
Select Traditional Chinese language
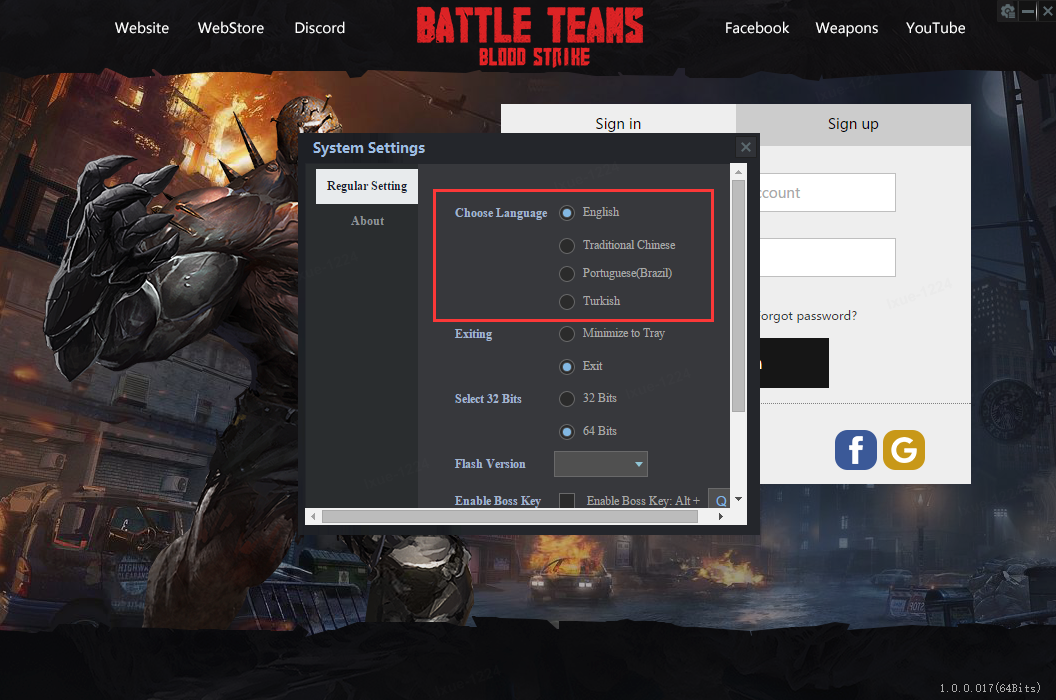pos(566,245)
